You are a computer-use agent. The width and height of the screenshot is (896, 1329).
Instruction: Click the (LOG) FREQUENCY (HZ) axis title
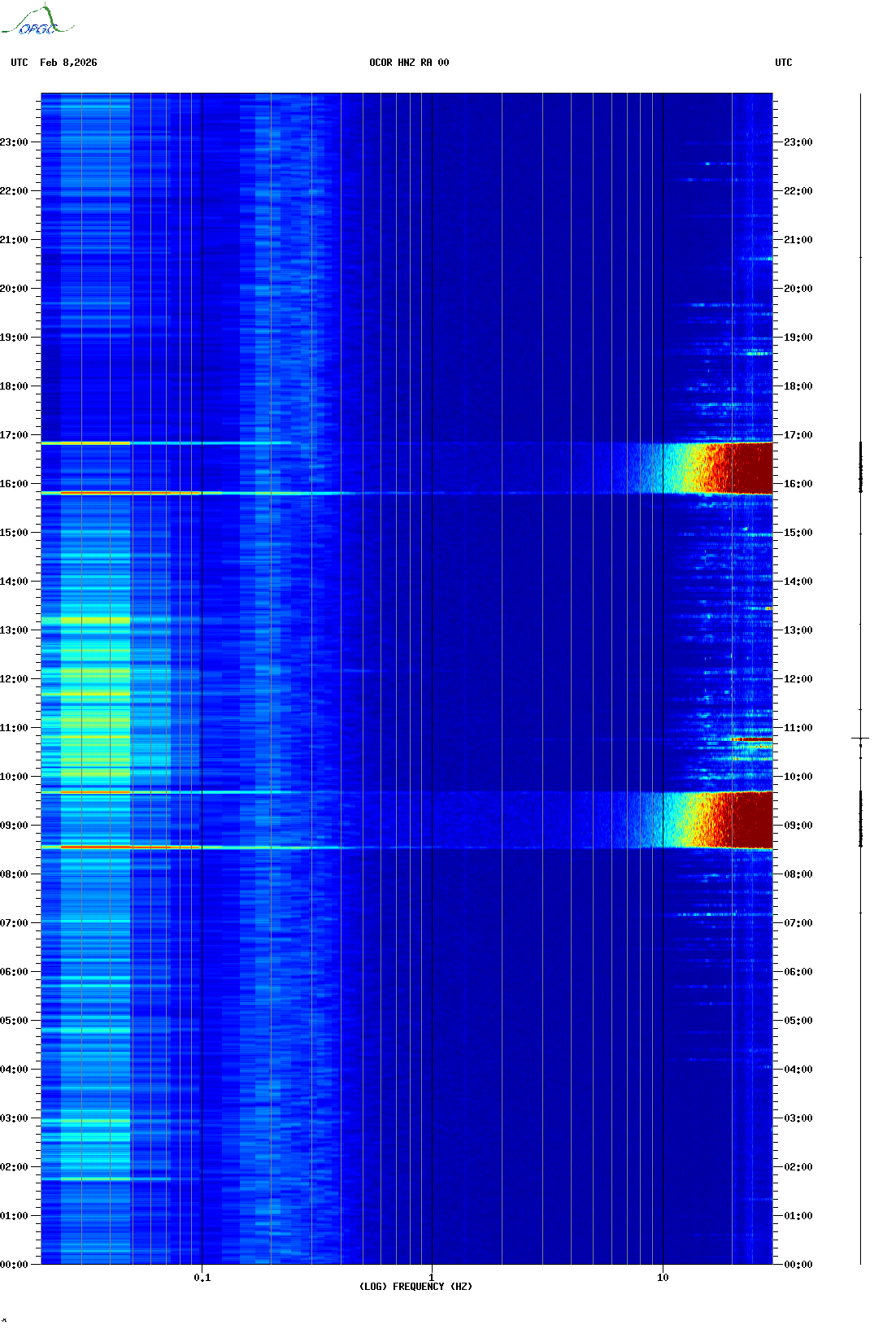click(415, 1287)
